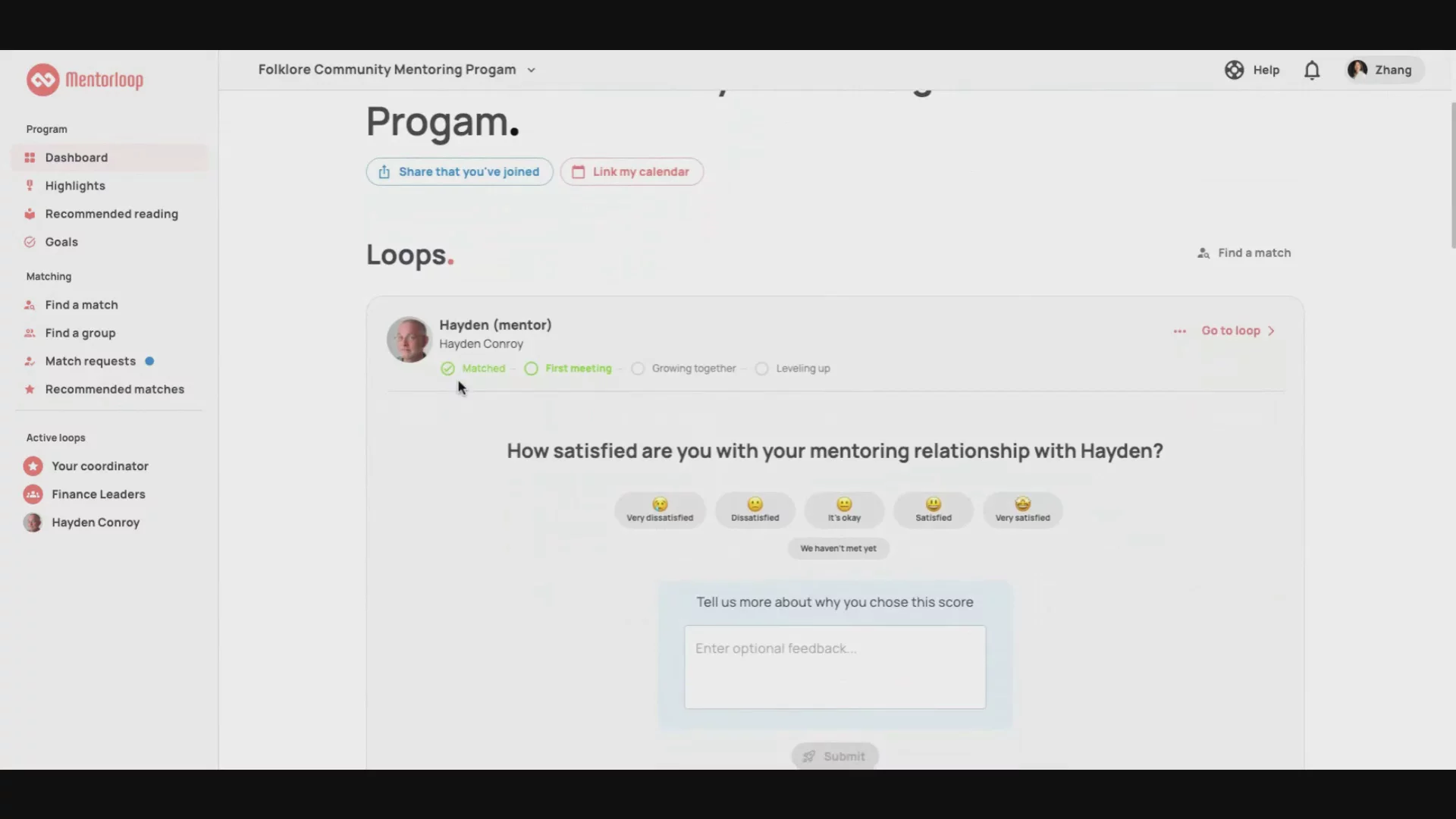Screen dimensions: 1456x819
Task: Open the Dashboard grid icon
Action: 30,158
